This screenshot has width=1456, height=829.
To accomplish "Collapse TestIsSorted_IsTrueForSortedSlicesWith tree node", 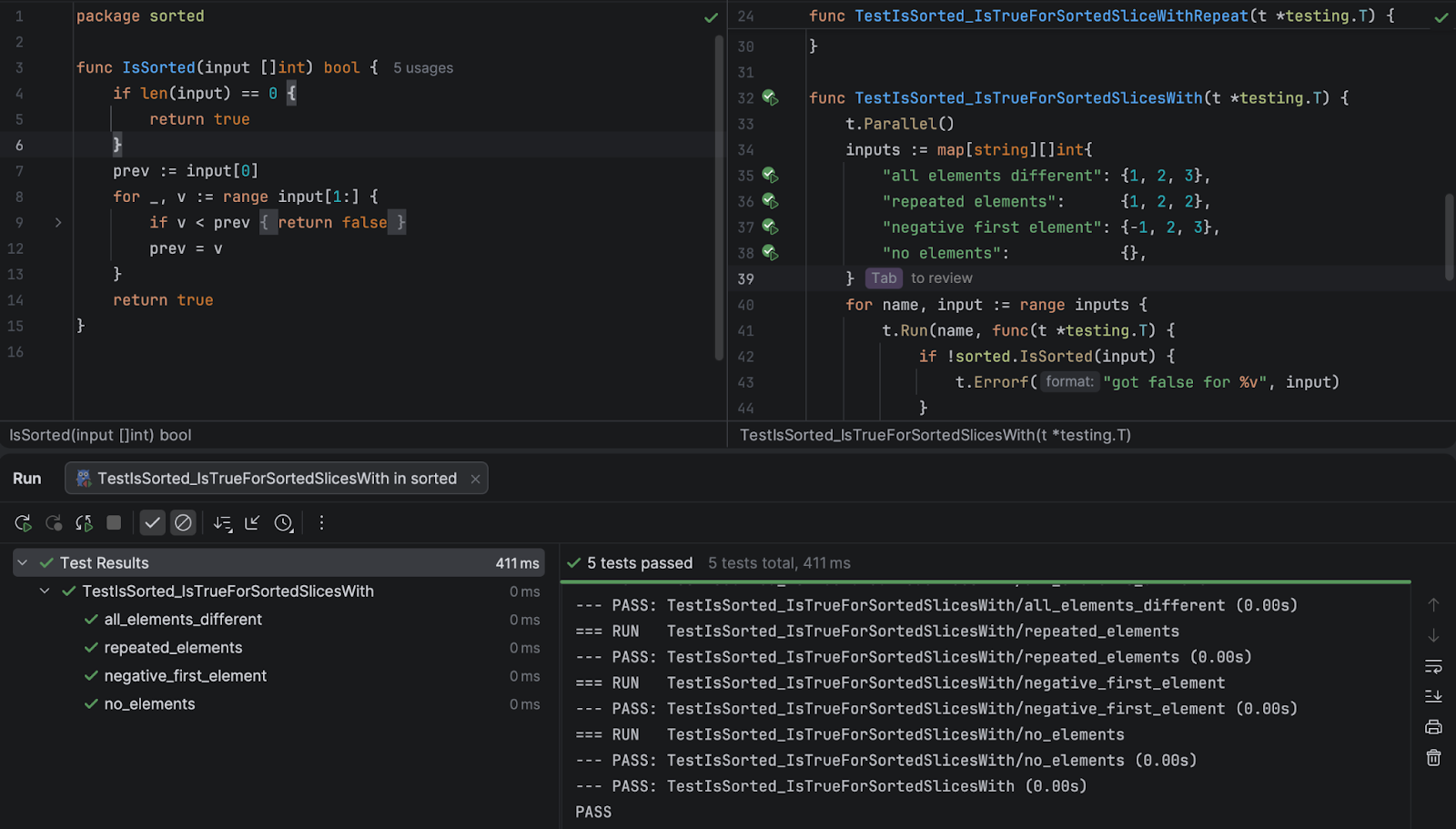I will pyautogui.click(x=45, y=591).
